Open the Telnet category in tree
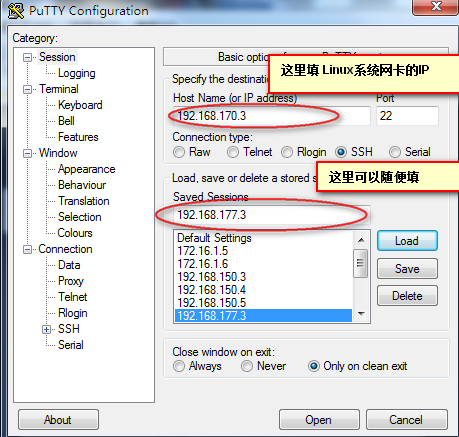459x437 pixels. [73, 297]
